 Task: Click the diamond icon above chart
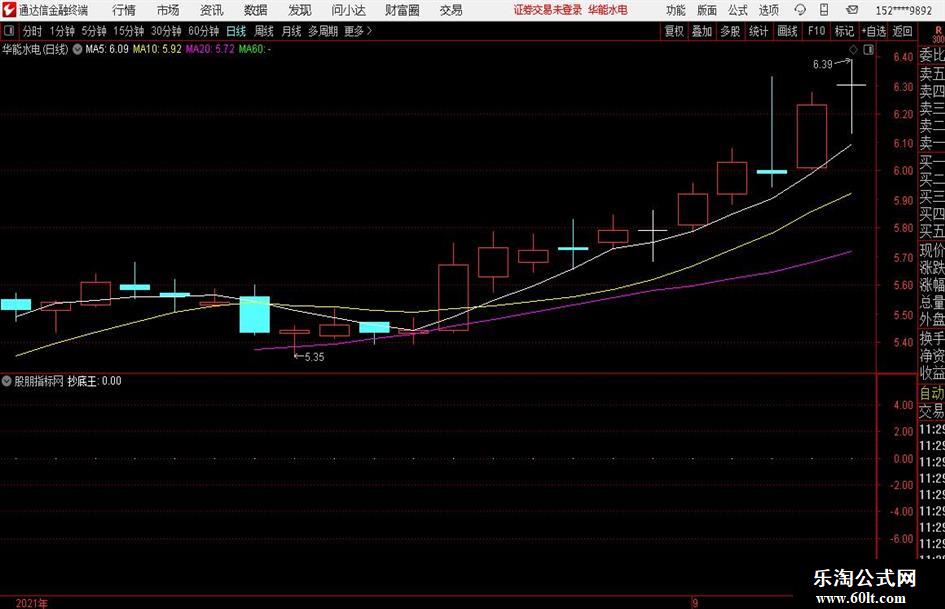coord(853,49)
